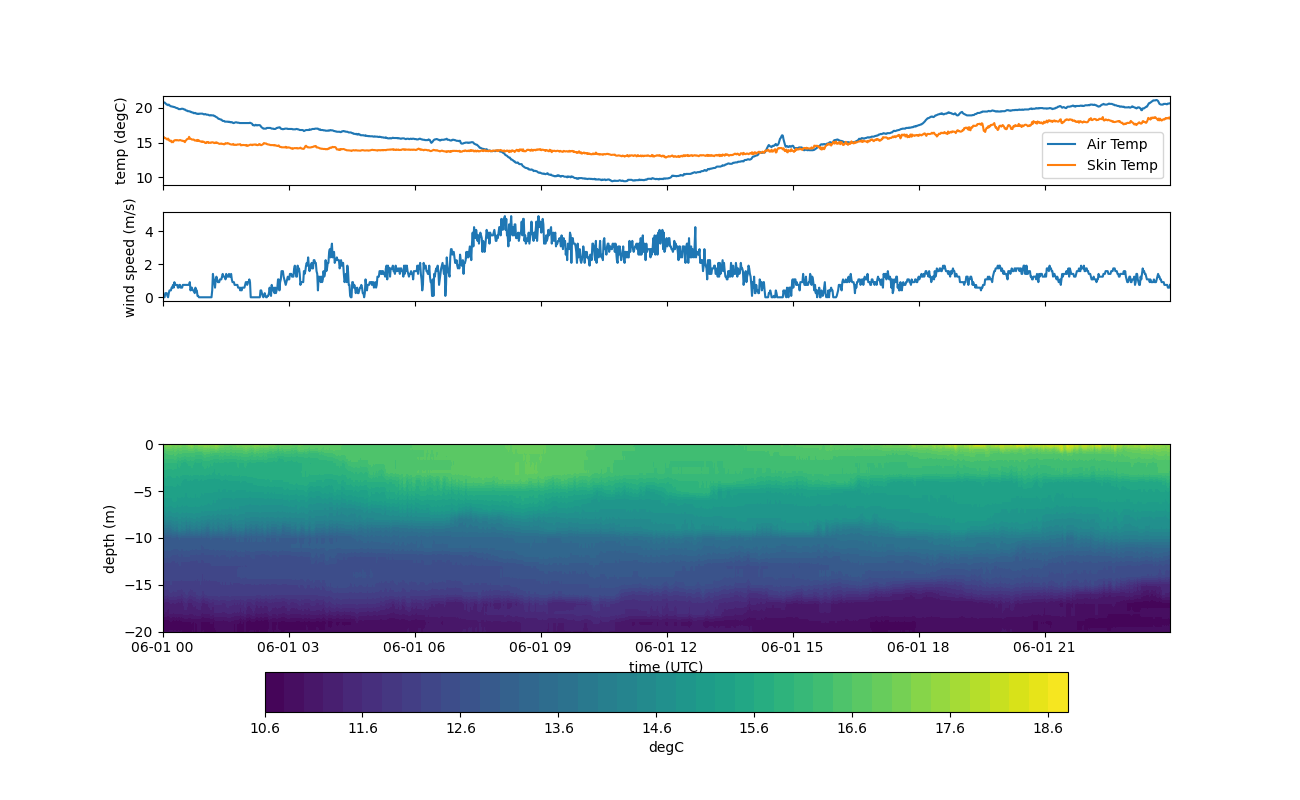This screenshot has height=800, width=1300.
Task: Click the -10 depth tick label
Action: pos(141,538)
